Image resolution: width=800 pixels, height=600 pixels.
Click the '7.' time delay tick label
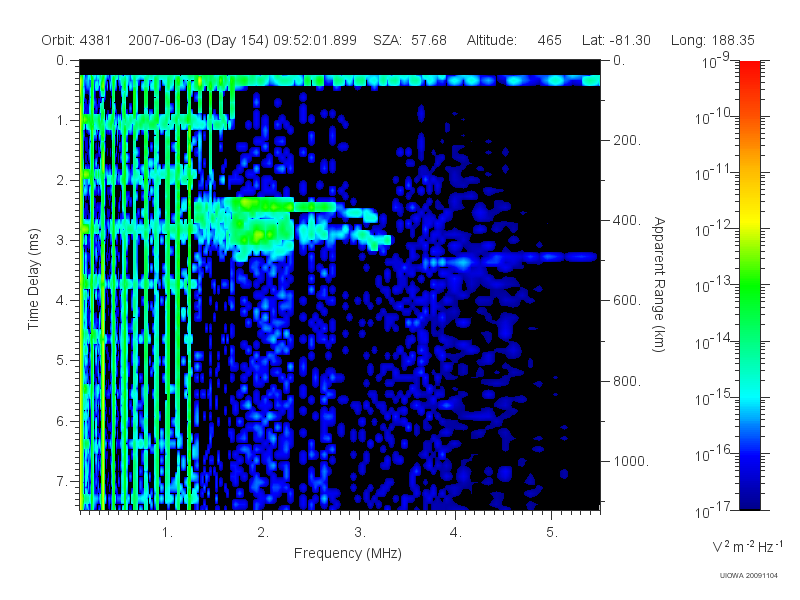coord(62,481)
